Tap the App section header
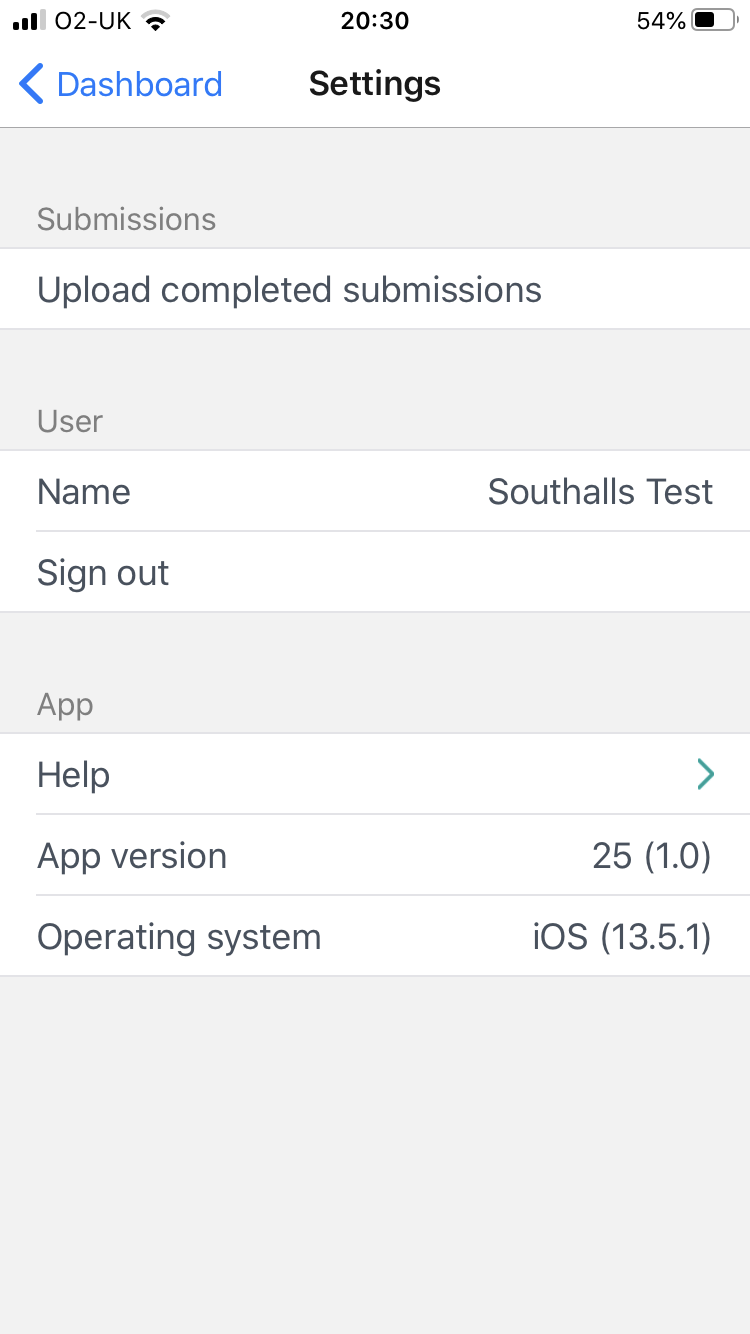750x1334 pixels. tap(65, 704)
